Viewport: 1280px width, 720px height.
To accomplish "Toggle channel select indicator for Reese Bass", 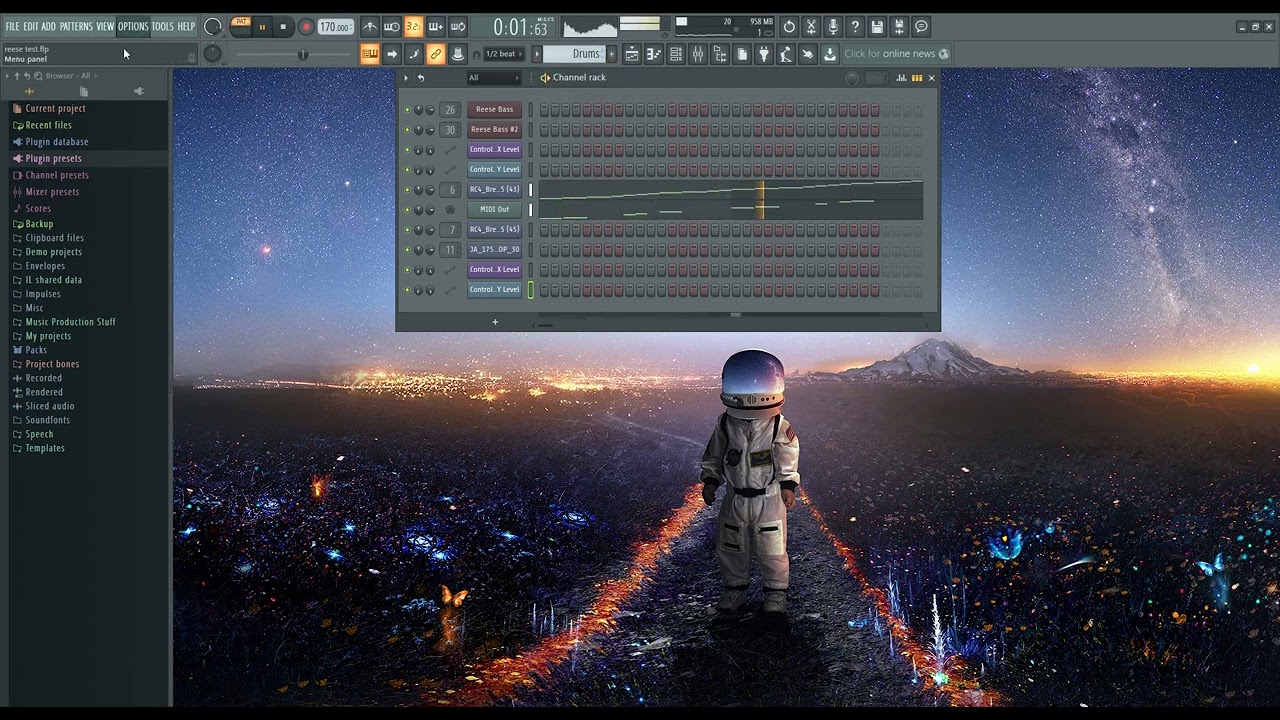I will [531, 110].
